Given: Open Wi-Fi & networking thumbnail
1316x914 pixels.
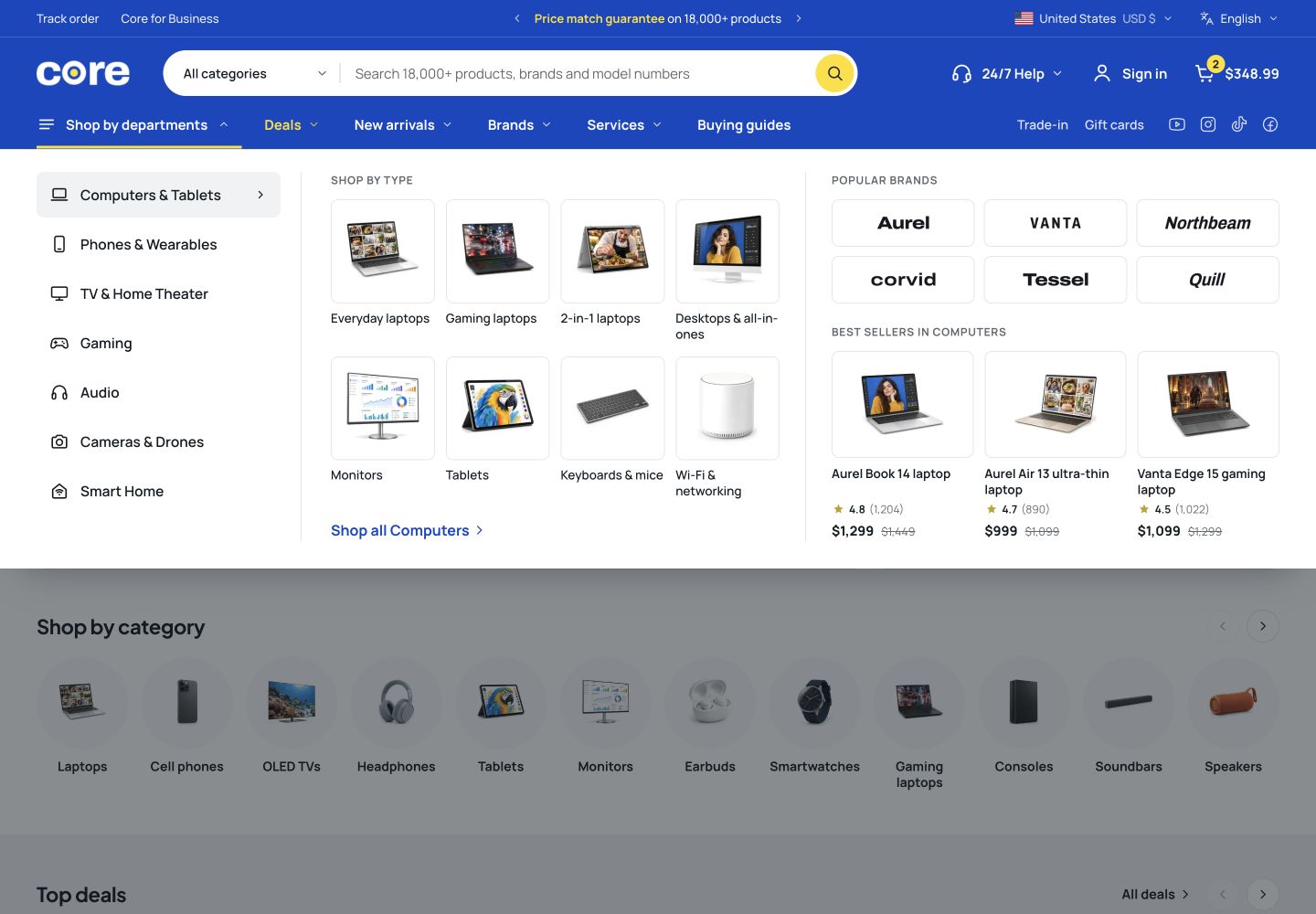Looking at the screenshot, I should point(727,409).
